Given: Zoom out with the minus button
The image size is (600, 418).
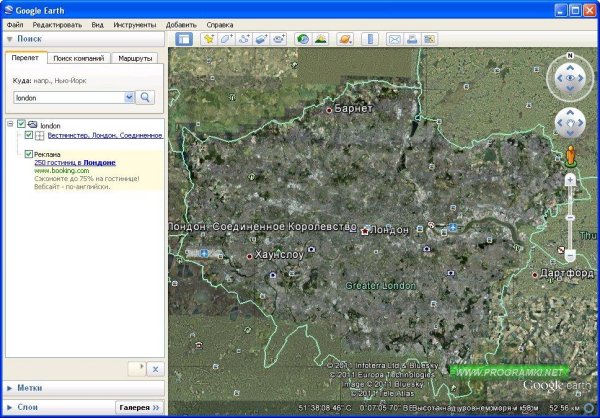Looking at the screenshot, I should [570, 255].
